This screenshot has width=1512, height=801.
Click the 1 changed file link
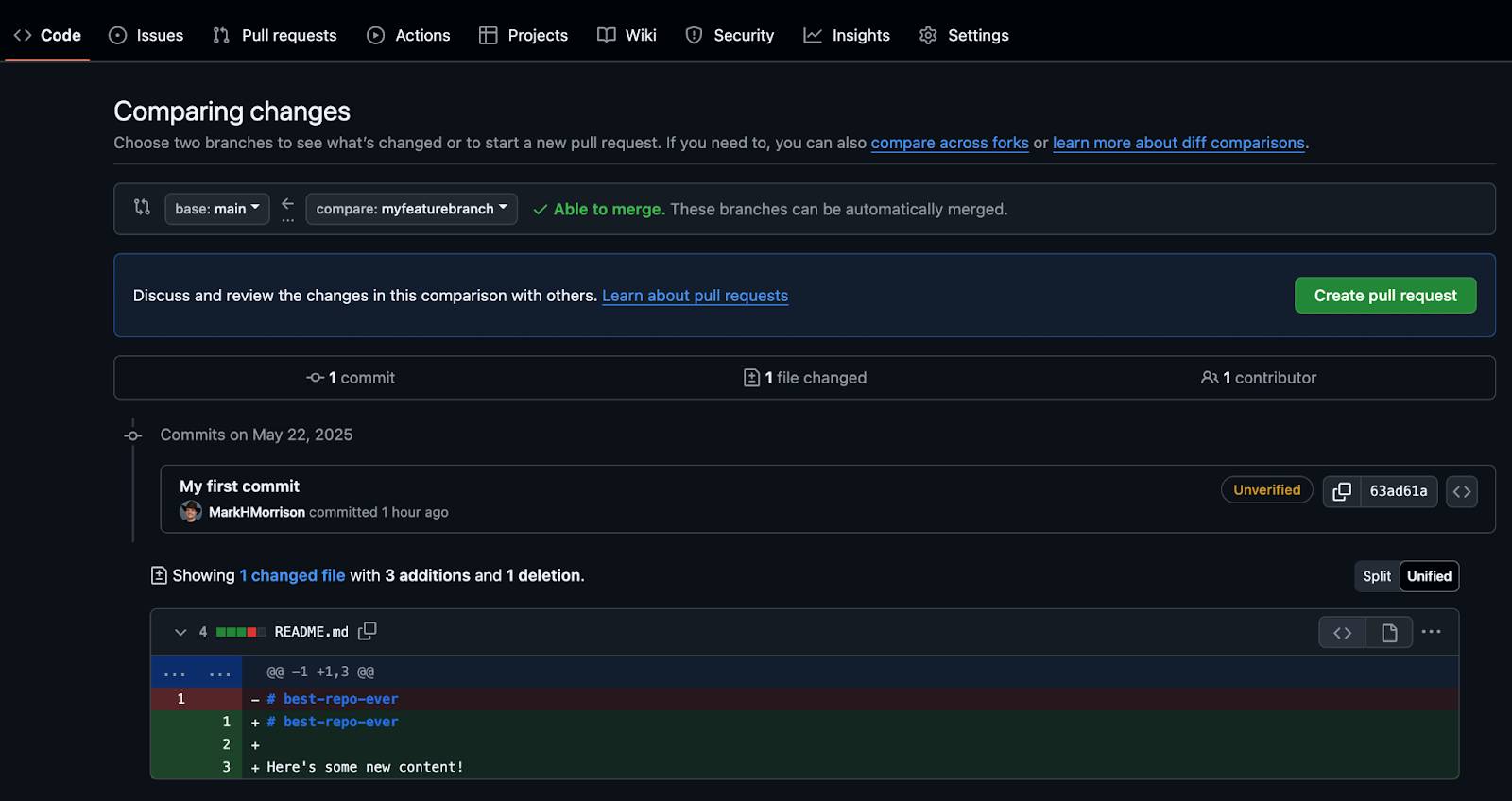coord(292,575)
